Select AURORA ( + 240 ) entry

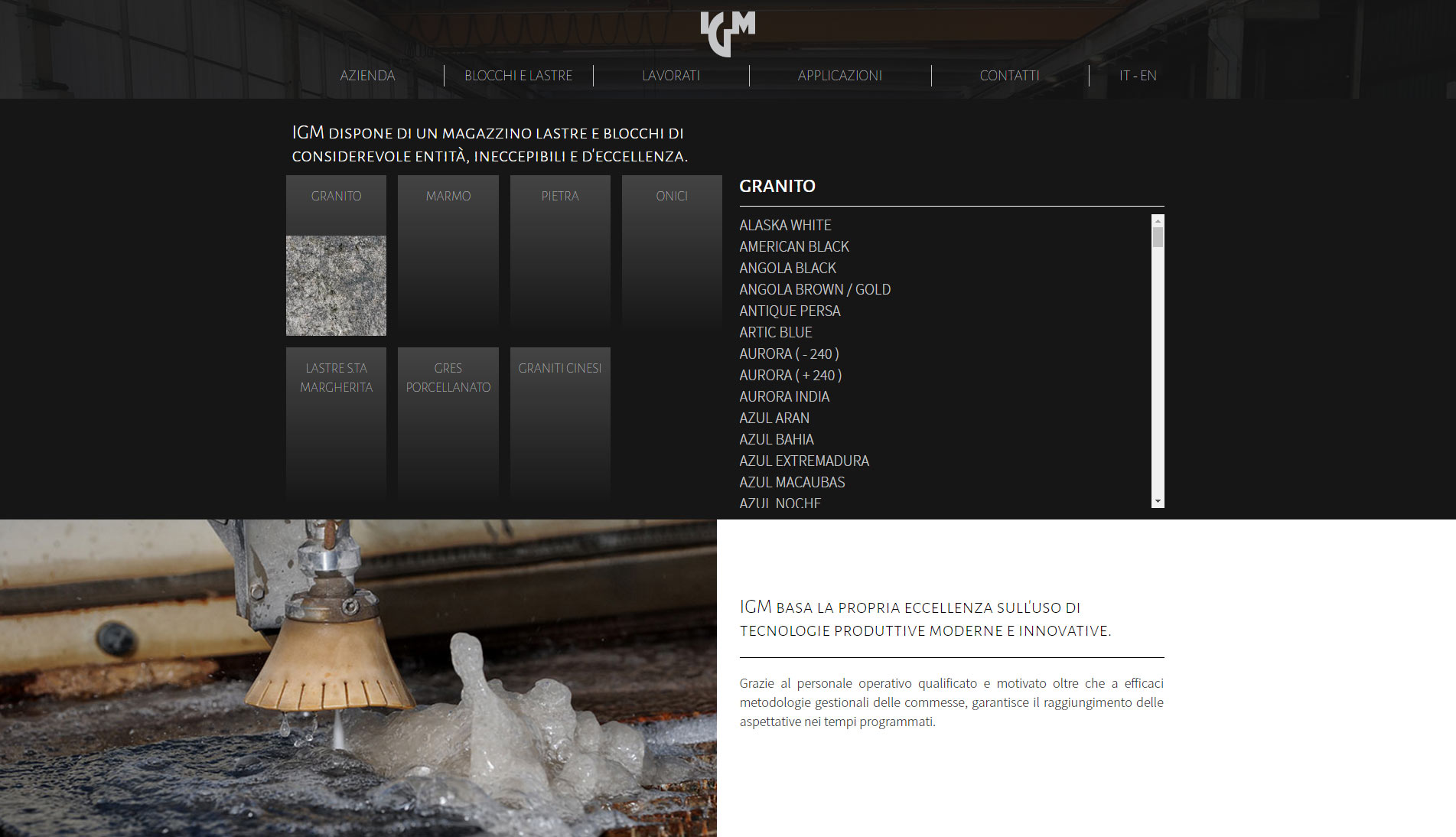tap(790, 375)
